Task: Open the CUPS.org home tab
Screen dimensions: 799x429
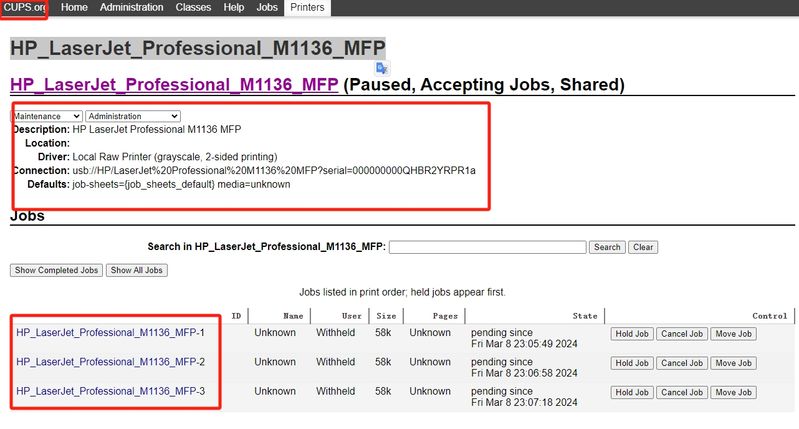Action: [x=24, y=8]
